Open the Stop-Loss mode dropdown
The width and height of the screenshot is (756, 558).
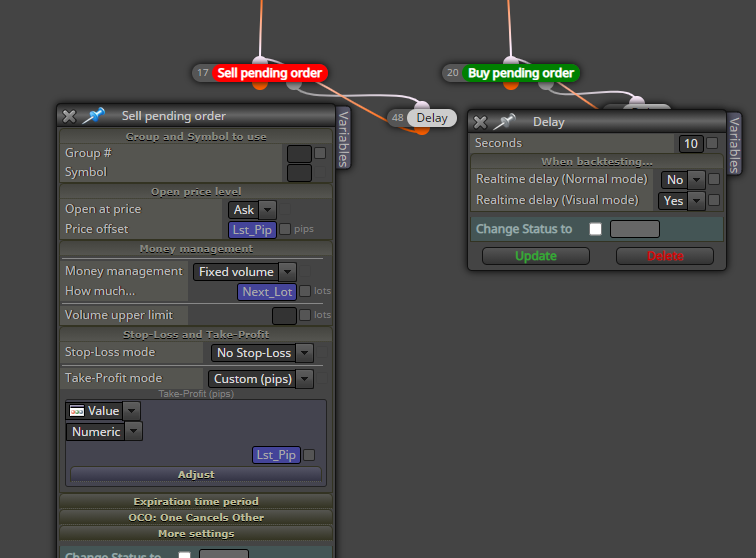(262, 353)
